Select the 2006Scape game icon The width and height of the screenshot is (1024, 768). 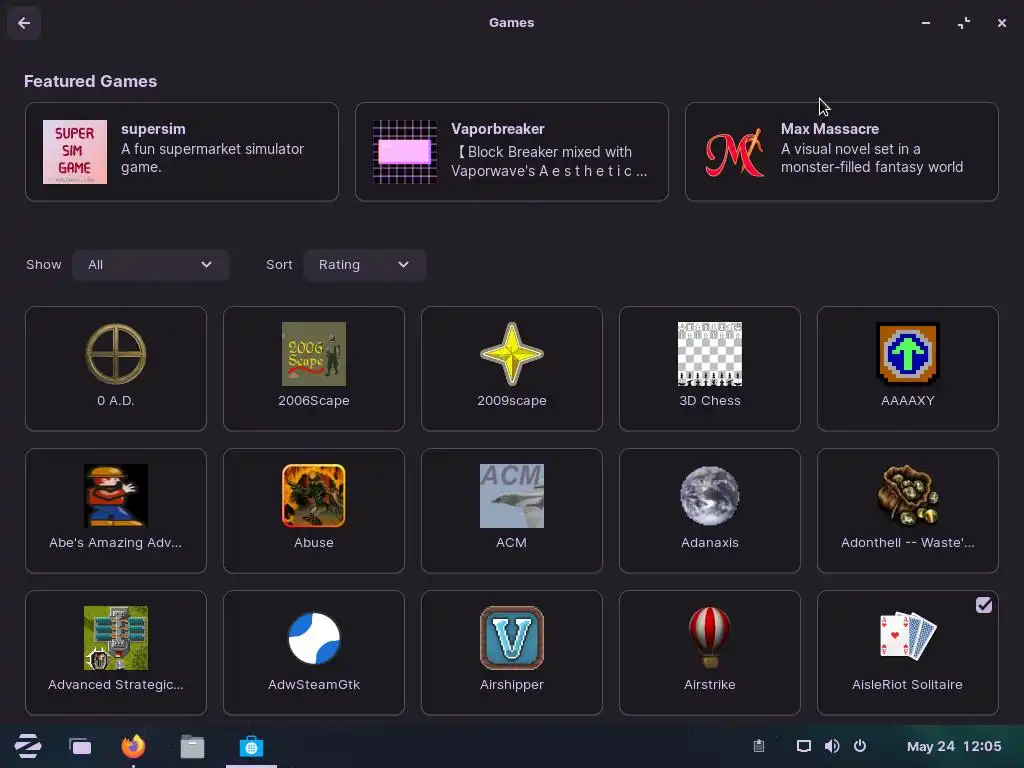point(313,353)
